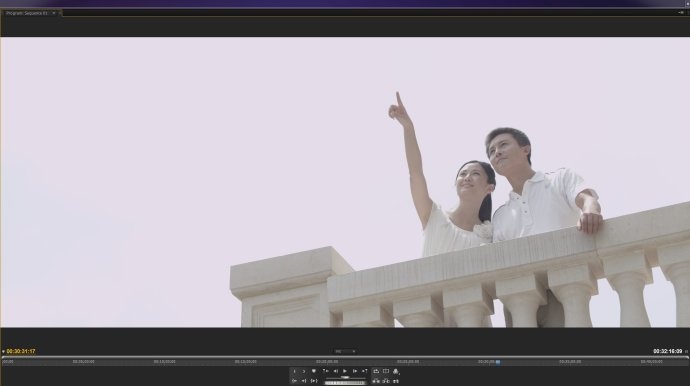Click the playhead marker on time ruler
Viewport: 690px width, 386px height.
click(x=498, y=362)
